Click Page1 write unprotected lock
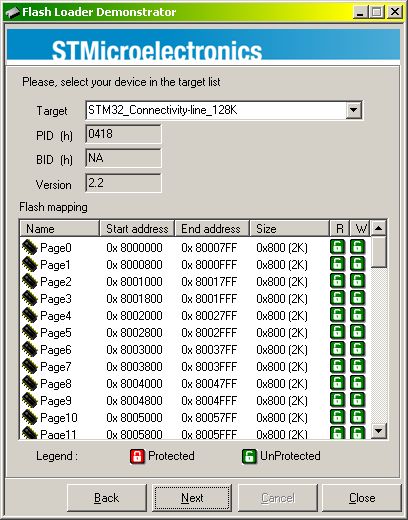The image size is (408, 520). [357, 264]
